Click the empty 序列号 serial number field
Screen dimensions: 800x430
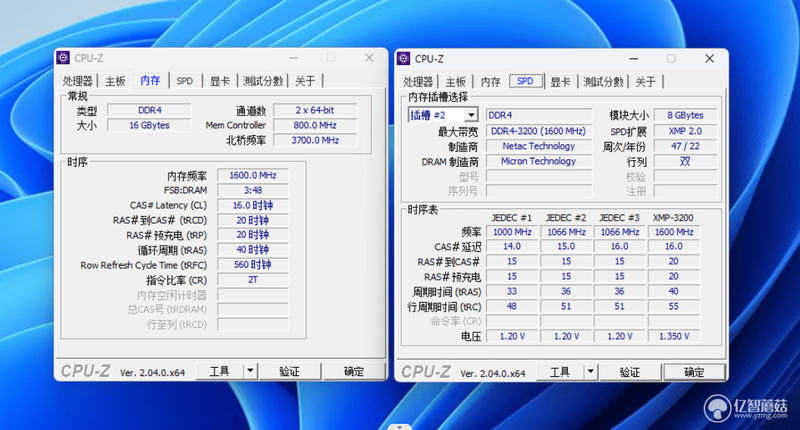[x=539, y=191]
